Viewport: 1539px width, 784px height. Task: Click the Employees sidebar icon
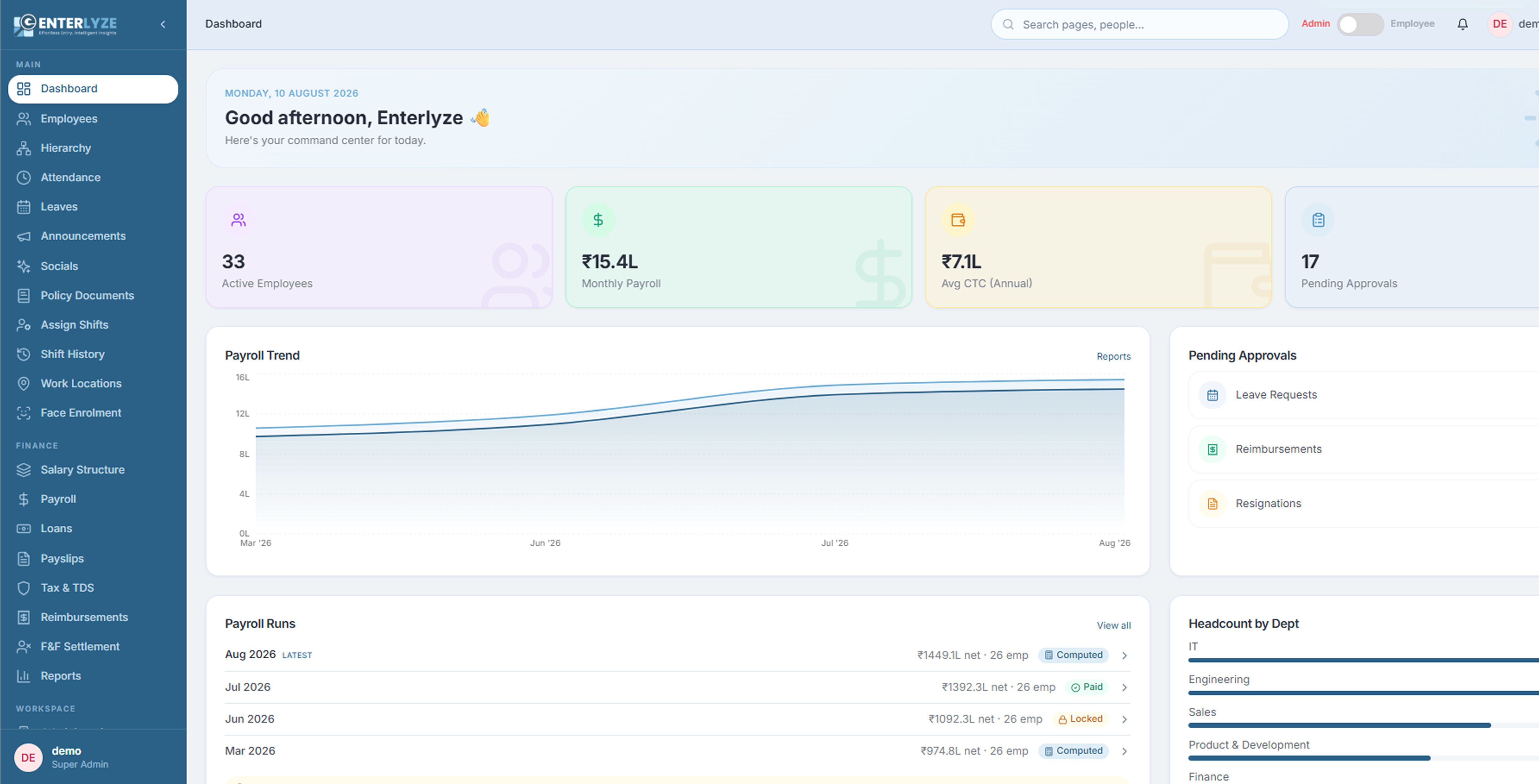[23, 119]
